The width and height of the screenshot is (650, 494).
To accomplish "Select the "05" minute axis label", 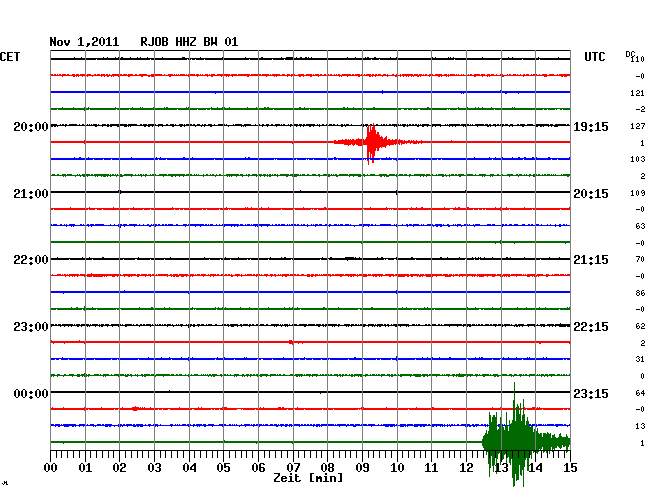I will click(x=223, y=467).
